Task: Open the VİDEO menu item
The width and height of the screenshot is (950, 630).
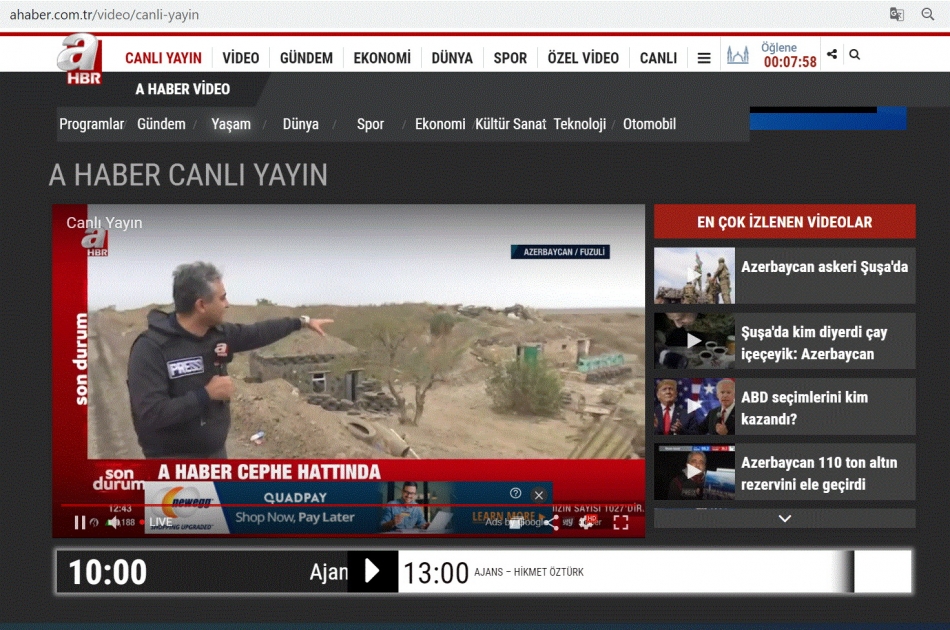Action: (241, 58)
